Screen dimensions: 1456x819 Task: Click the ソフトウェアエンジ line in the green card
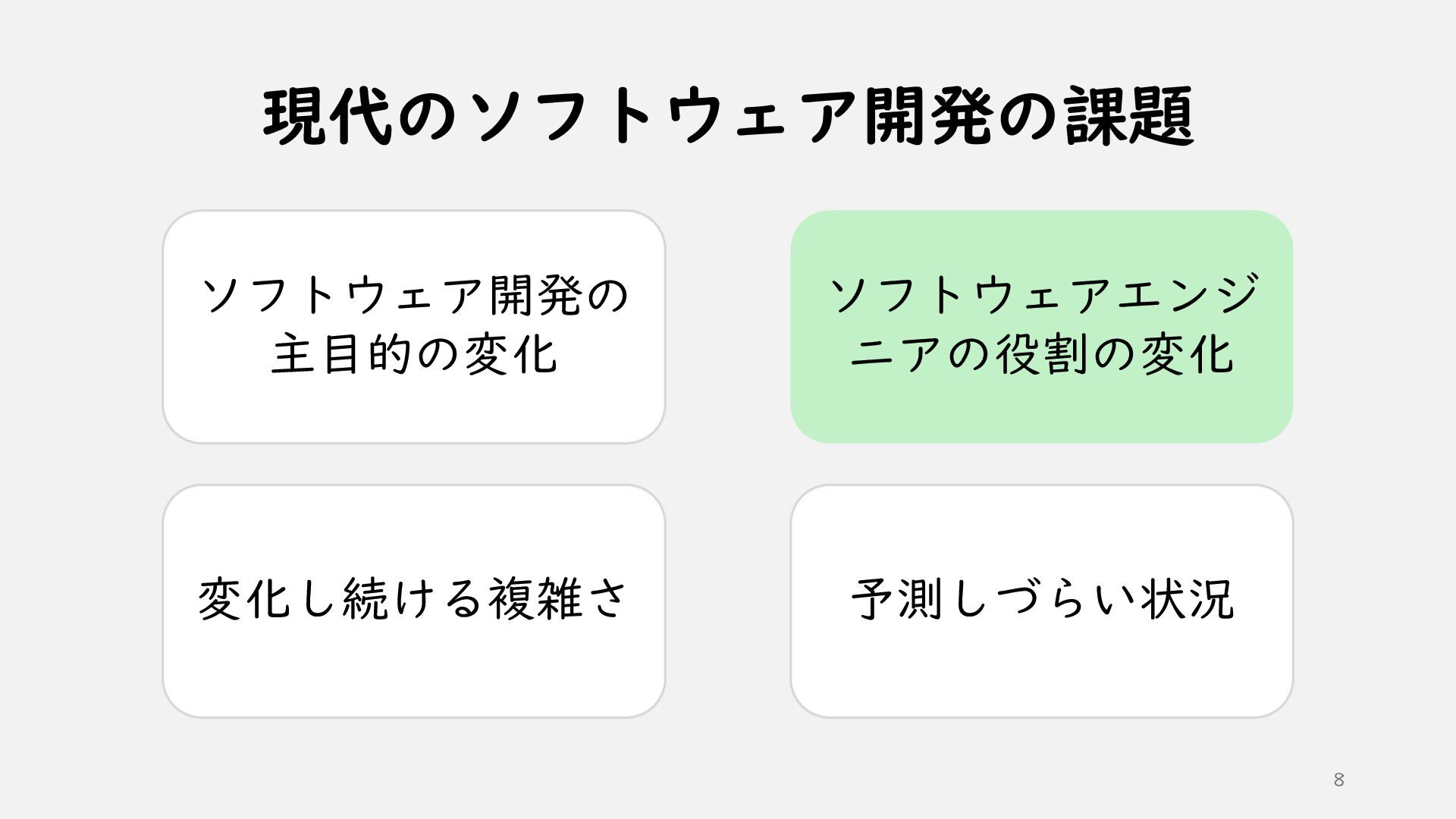(1043, 295)
